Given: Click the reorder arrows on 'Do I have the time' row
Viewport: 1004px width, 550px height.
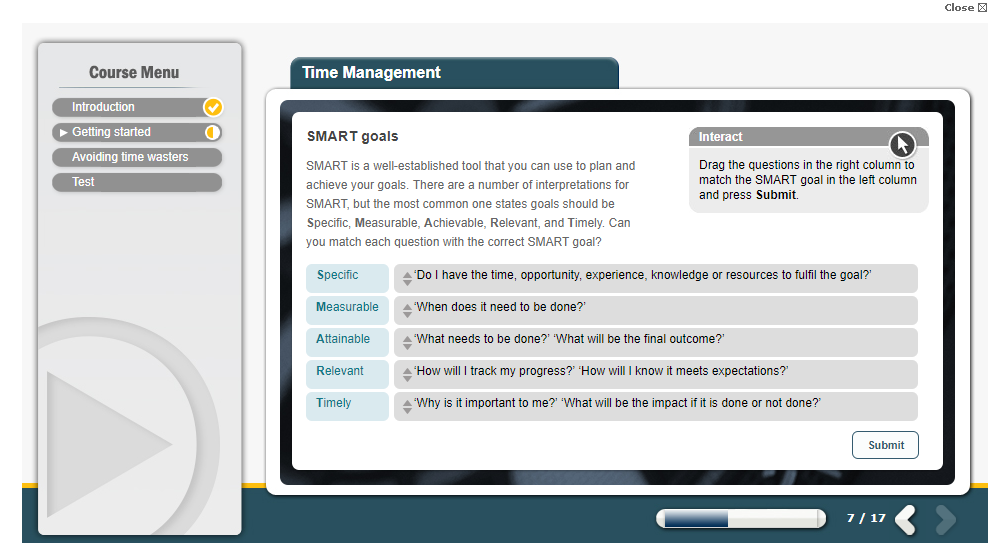Looking at the screenshot, I should tap(407, 278).
